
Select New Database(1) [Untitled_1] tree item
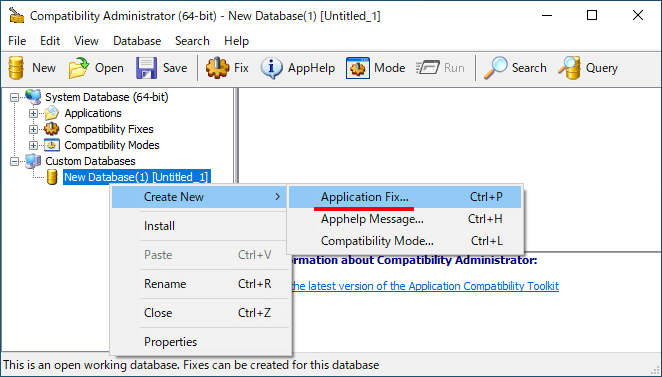coord(137,177)
